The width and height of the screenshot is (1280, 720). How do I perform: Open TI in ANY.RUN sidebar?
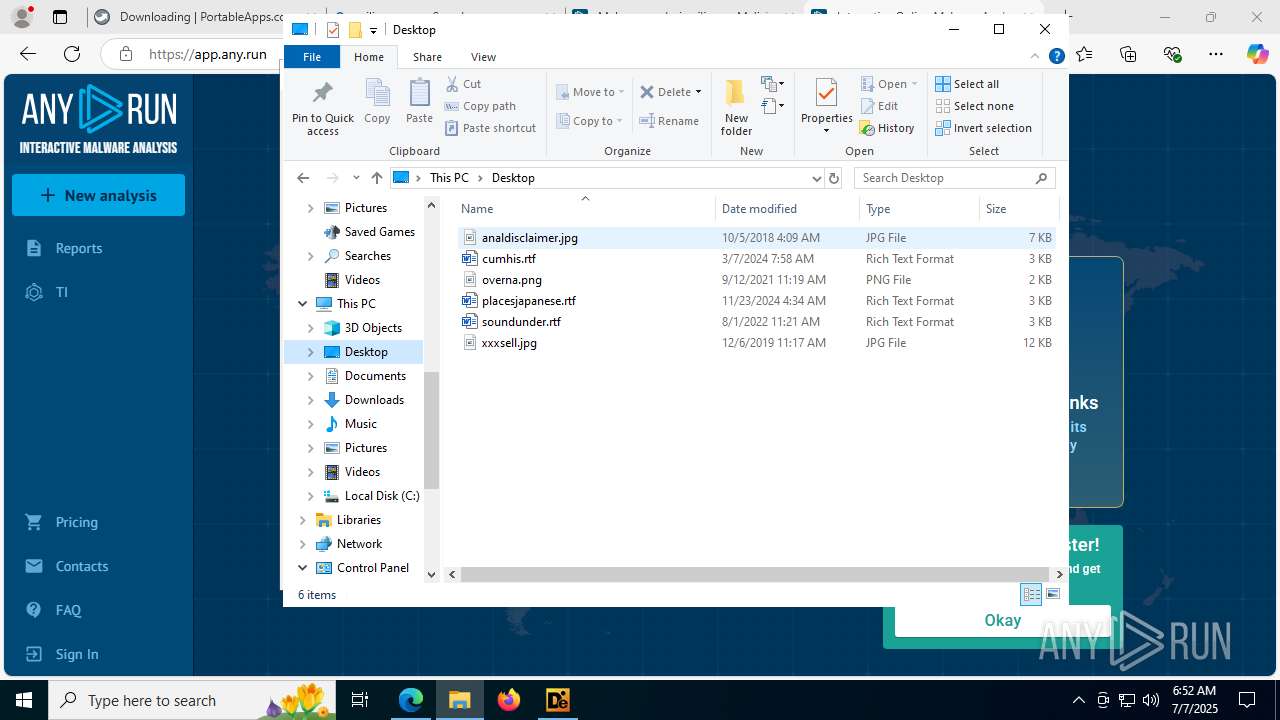click(61, 292)
